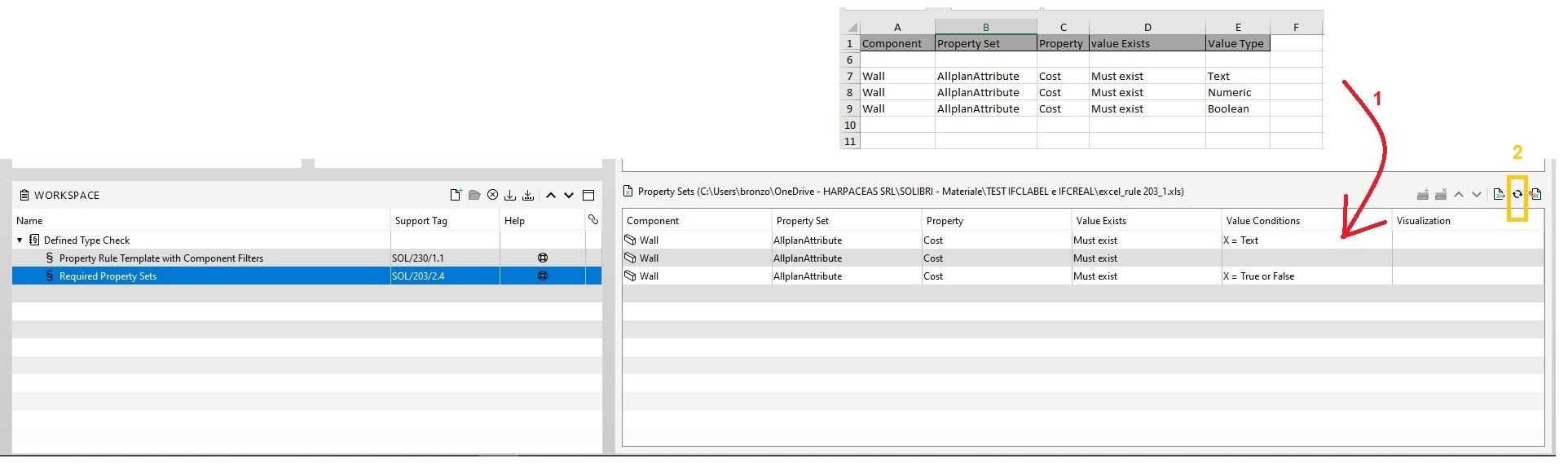Click the unlink Excel file icon
Viewport: 1568px width, 472px height.
[x=1535, y=194]
